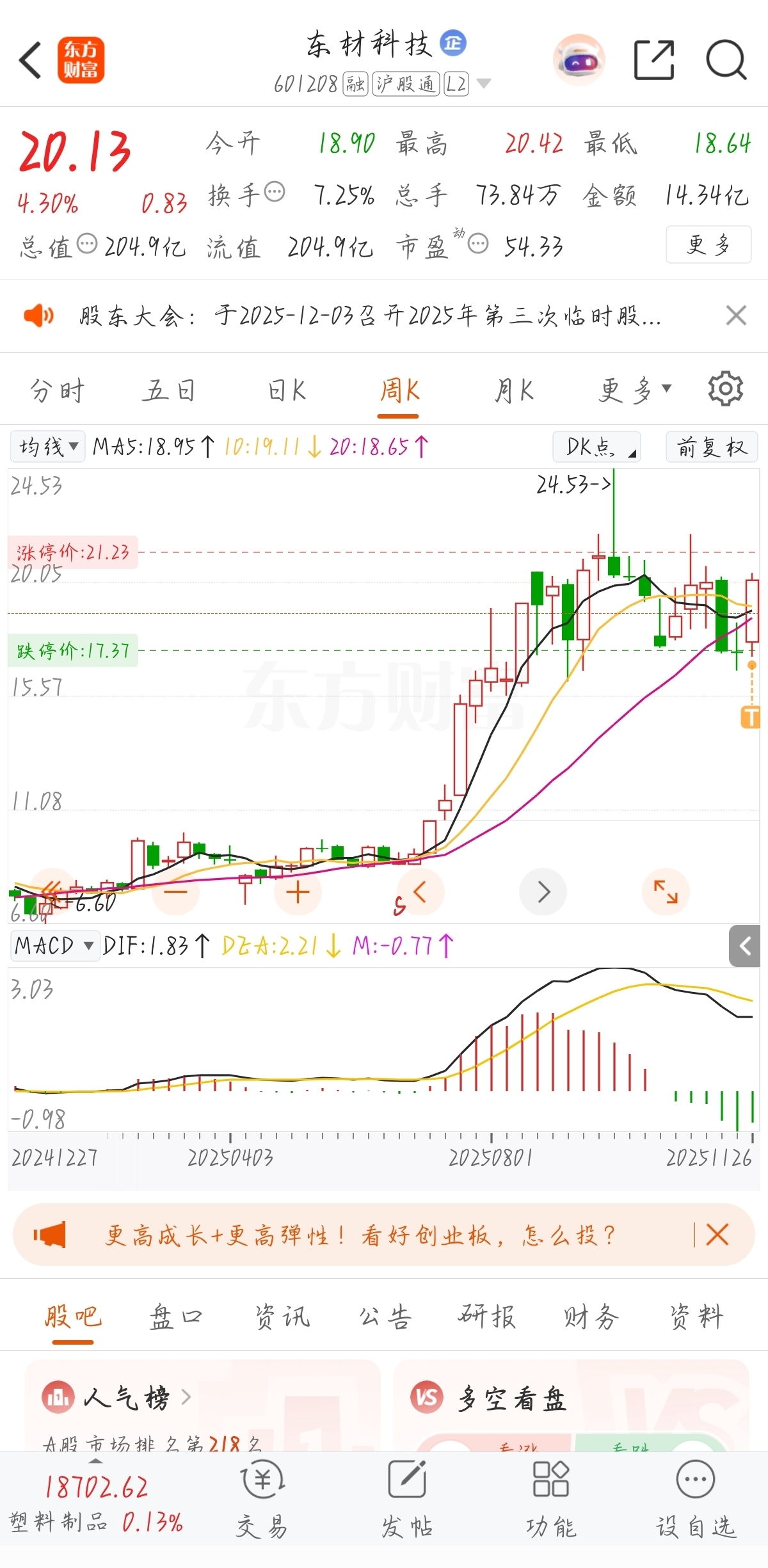Open 设自选 dots icon
This screenshot has width=768, height=1568.
click(x=696, y=1479)
